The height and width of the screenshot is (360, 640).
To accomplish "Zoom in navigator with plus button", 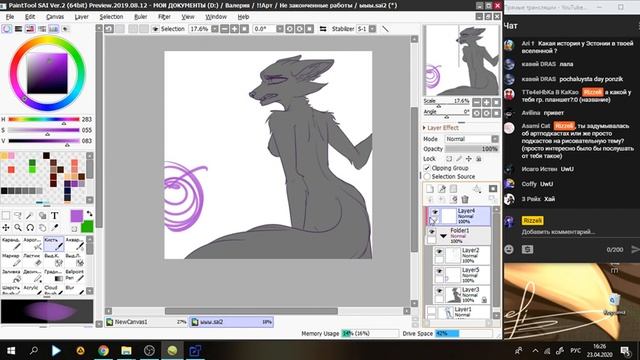I will click(x=486, y=102).
